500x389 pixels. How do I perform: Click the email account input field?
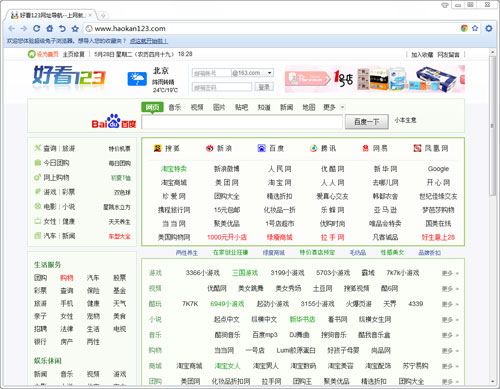(212, 73)
